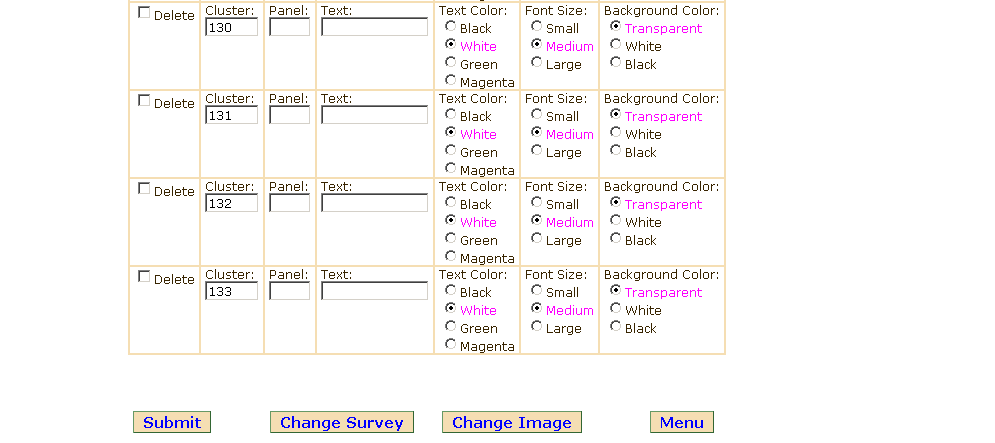The width and height of the screenshot is (995, 443).
Task: Check the Delete box for cluster 130
Action: [x=144, y=13]
